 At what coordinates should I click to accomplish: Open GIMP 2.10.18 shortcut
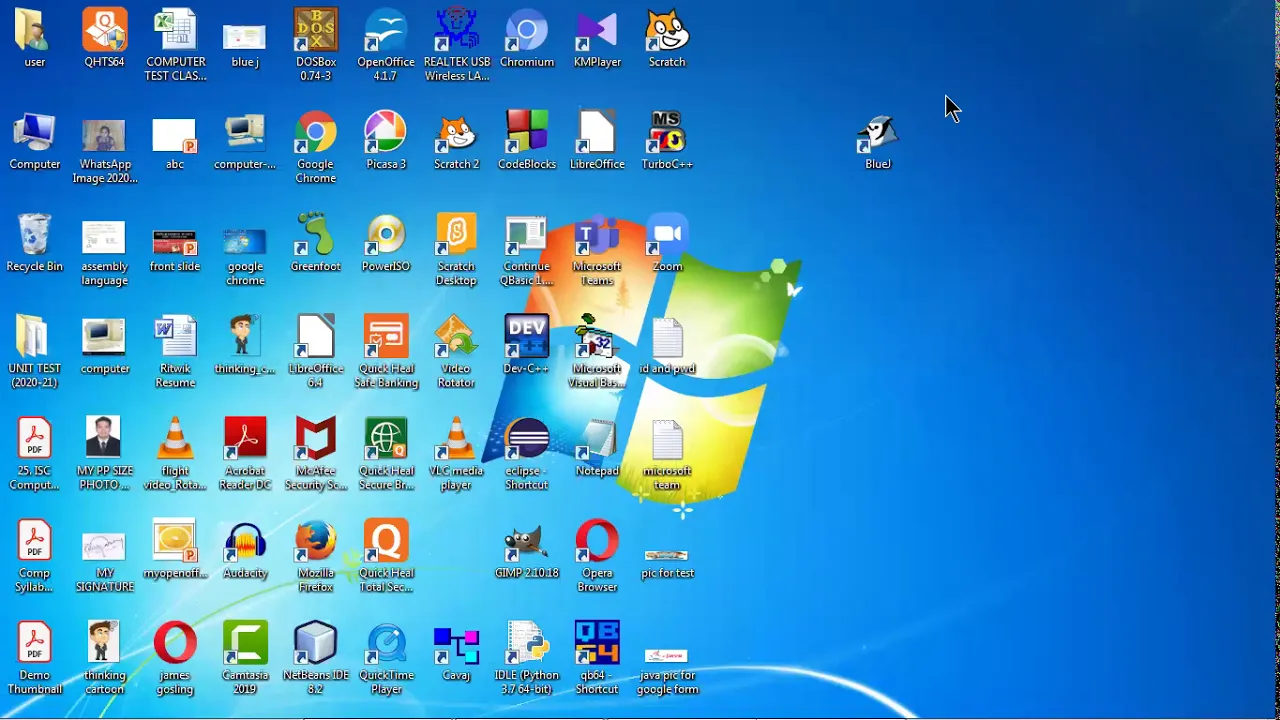tap(526, 550)
